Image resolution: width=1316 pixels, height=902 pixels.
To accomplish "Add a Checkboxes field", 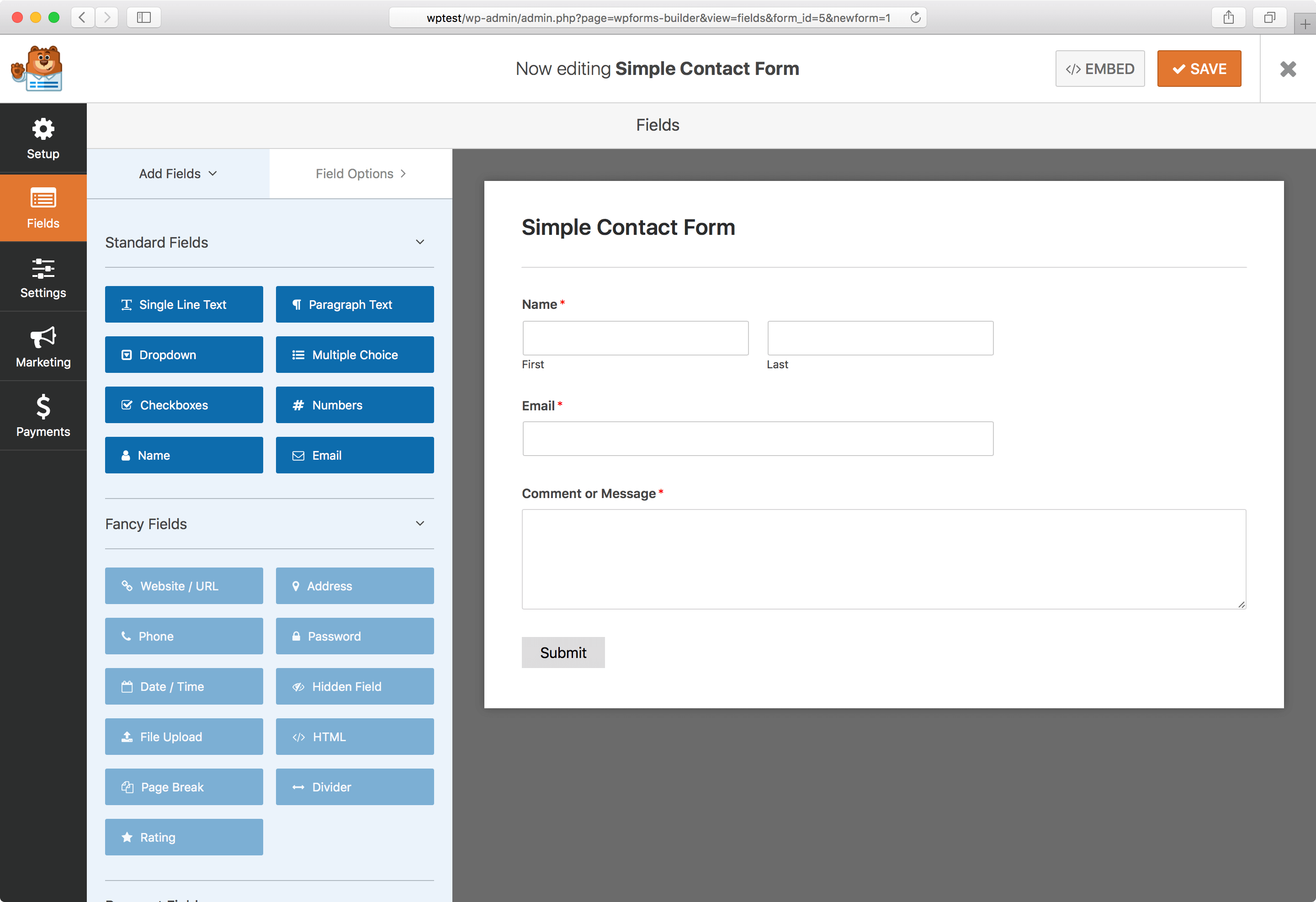I will (x=184, y=405).
